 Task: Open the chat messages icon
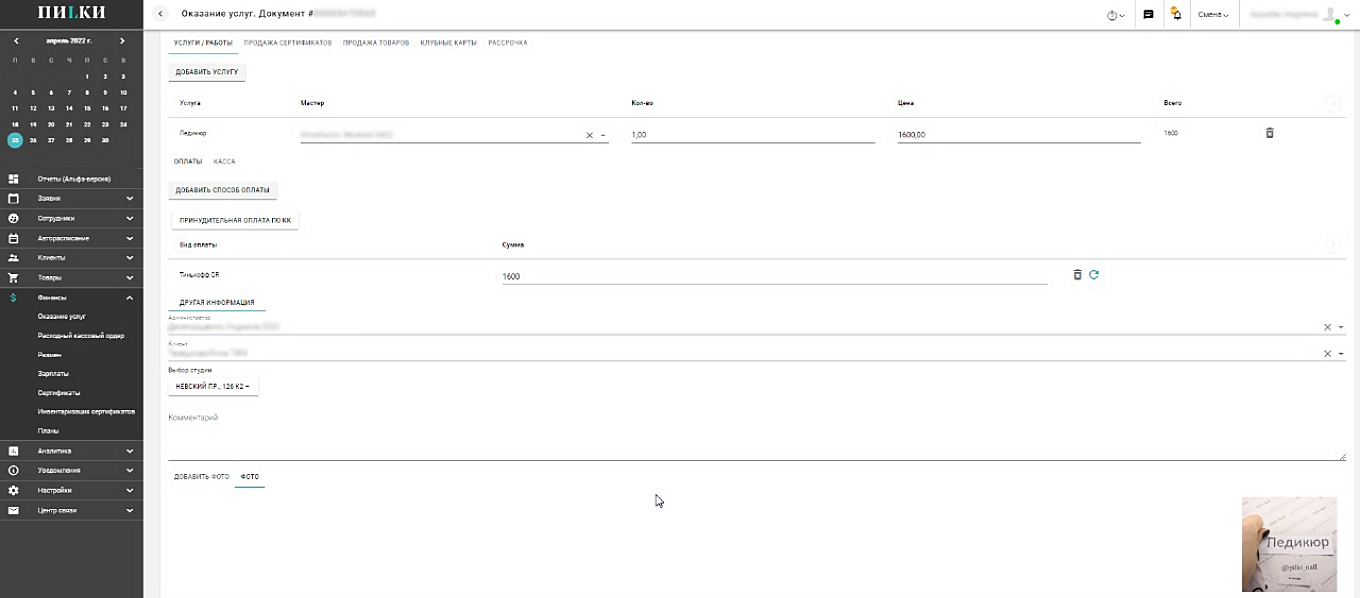[x=1148, y=14]
